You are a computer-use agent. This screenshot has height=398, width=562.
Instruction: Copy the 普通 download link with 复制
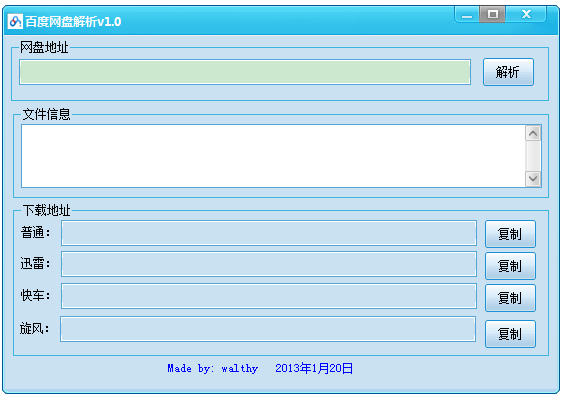tap(510, 234)
